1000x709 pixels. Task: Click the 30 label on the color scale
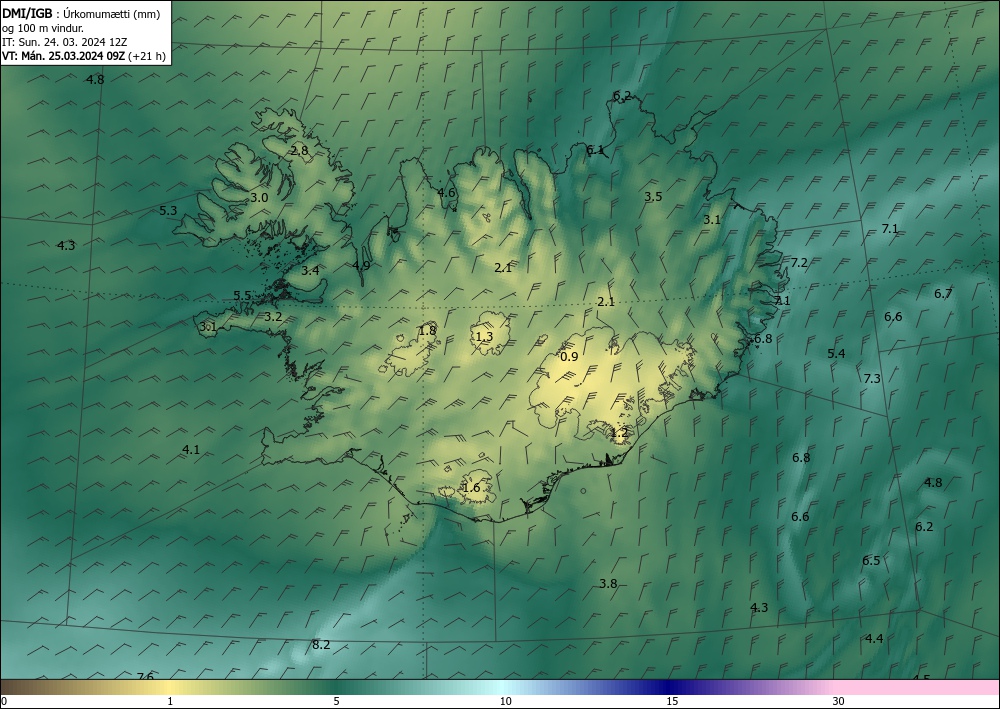(x=839, y=702)
